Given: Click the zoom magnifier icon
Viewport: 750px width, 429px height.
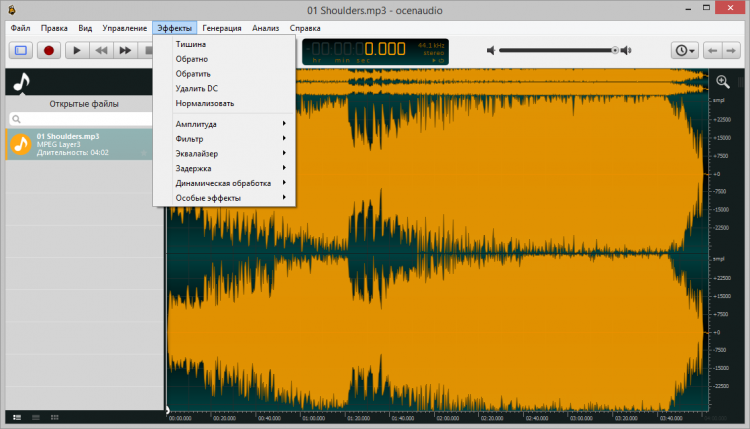Looking at the screenshot, I should [x=723, y=81].
